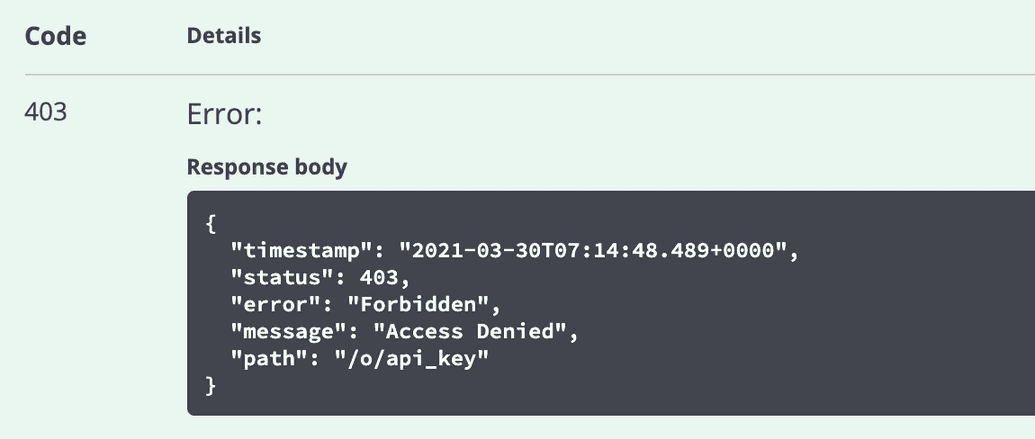Click the "/o/api_key" path value
The height and width of the screenshot is (439, 1035).
tap(412, 358)
